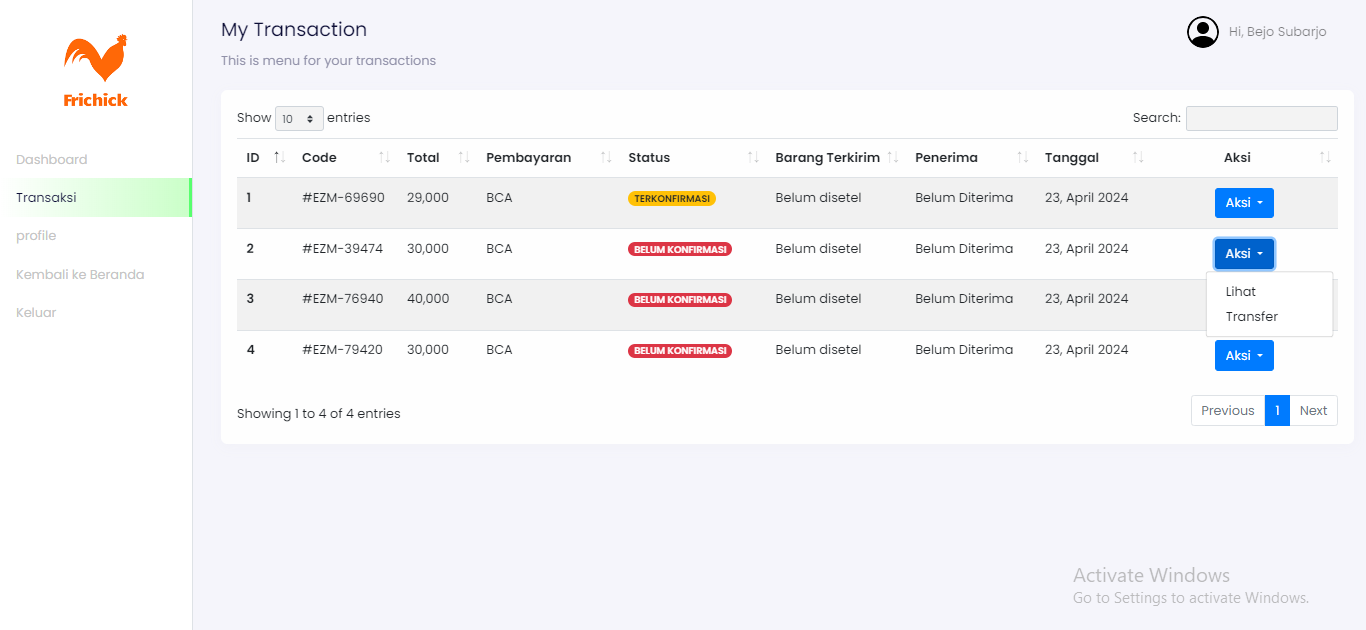
Task: Open Aksi dropdown for transaction #EZM-79420
Action: click(1244, 356)
